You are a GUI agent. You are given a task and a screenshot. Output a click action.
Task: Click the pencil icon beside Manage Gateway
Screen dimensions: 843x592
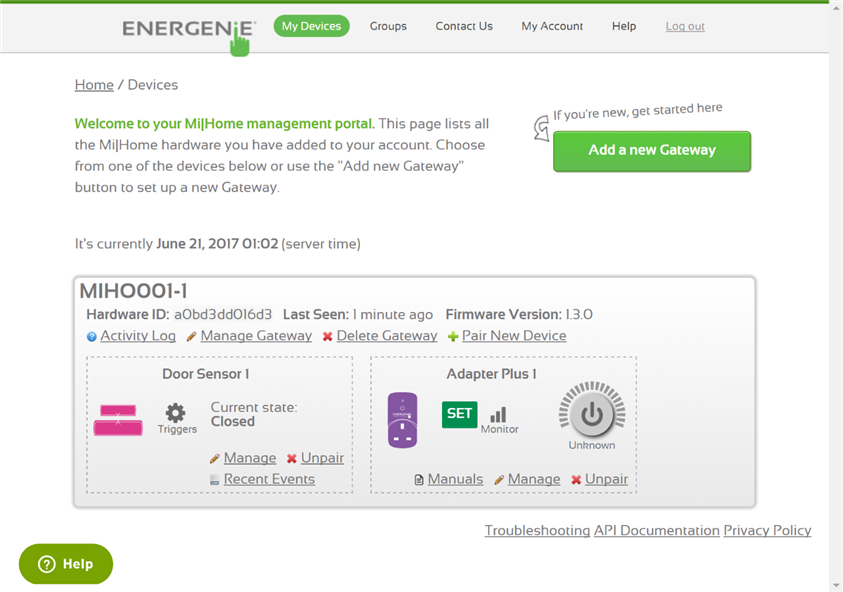(x=191, y=337)
